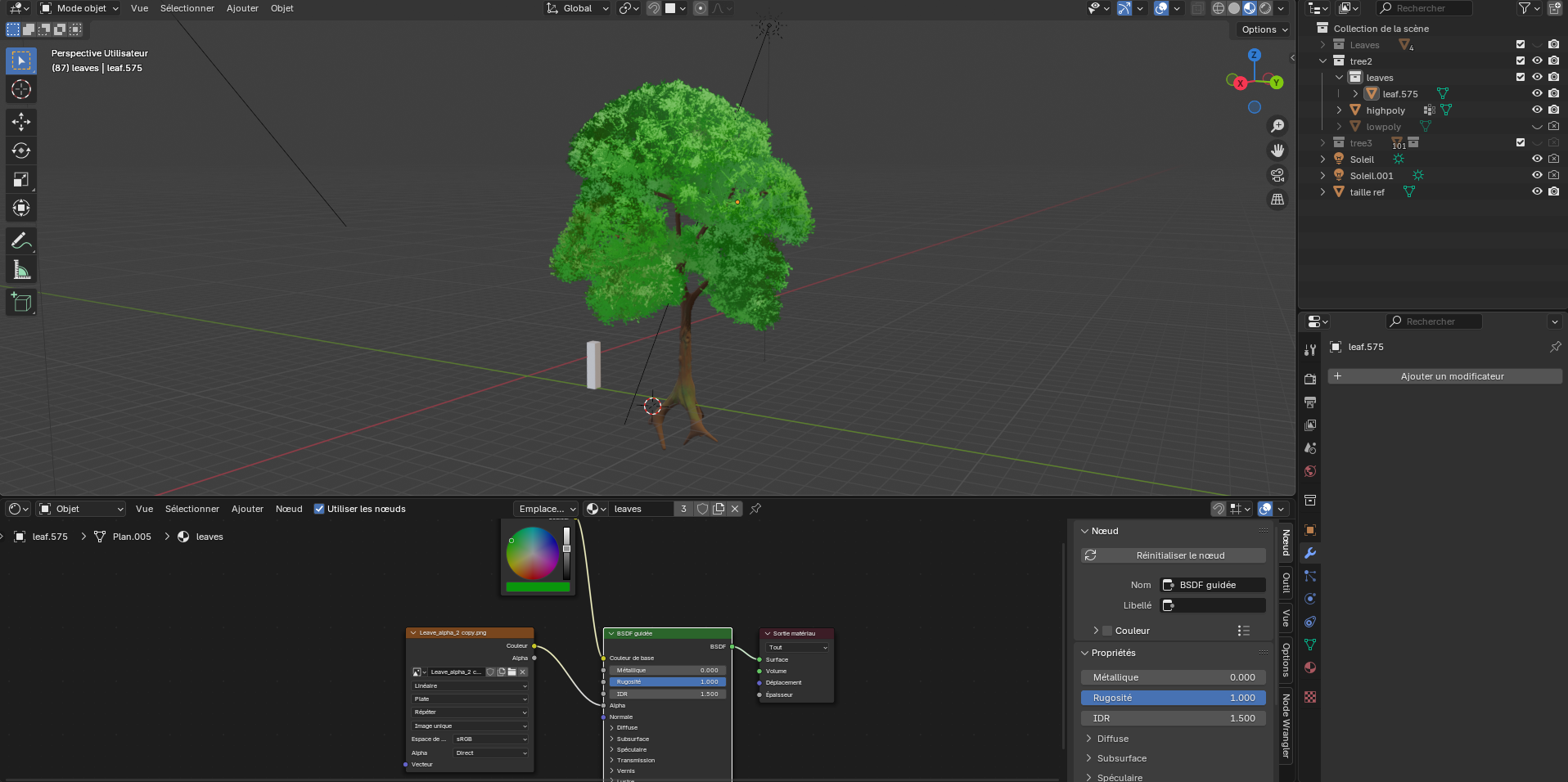Click the Add Cube tool

tap(21, 303)
